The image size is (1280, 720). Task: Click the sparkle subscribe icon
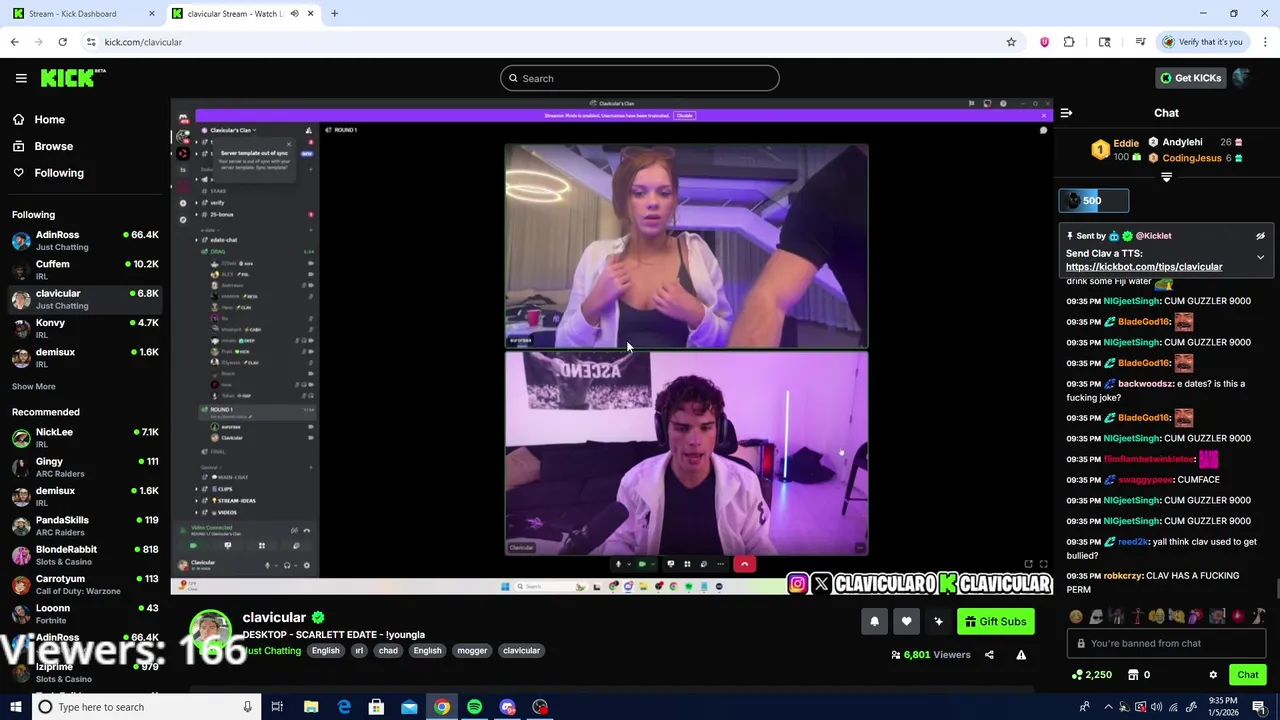(938, 622)
